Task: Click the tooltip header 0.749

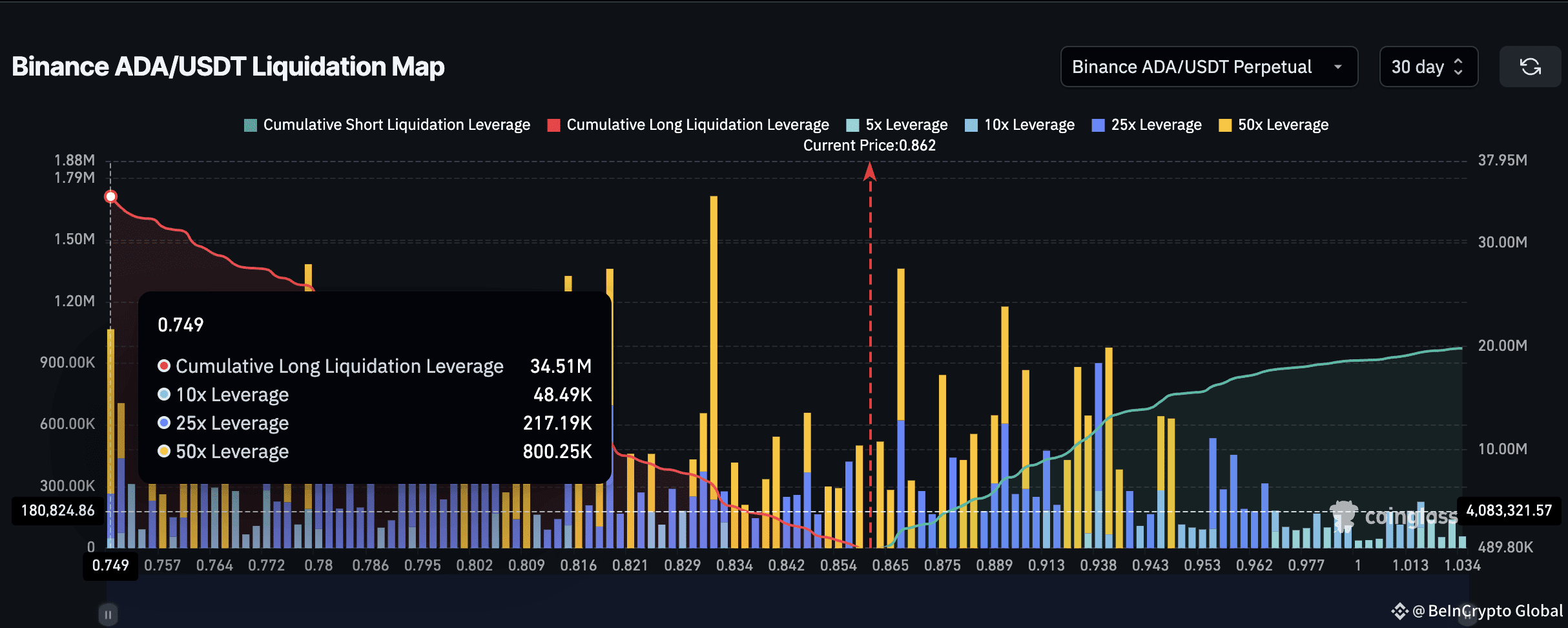Action: pos(181,325)
